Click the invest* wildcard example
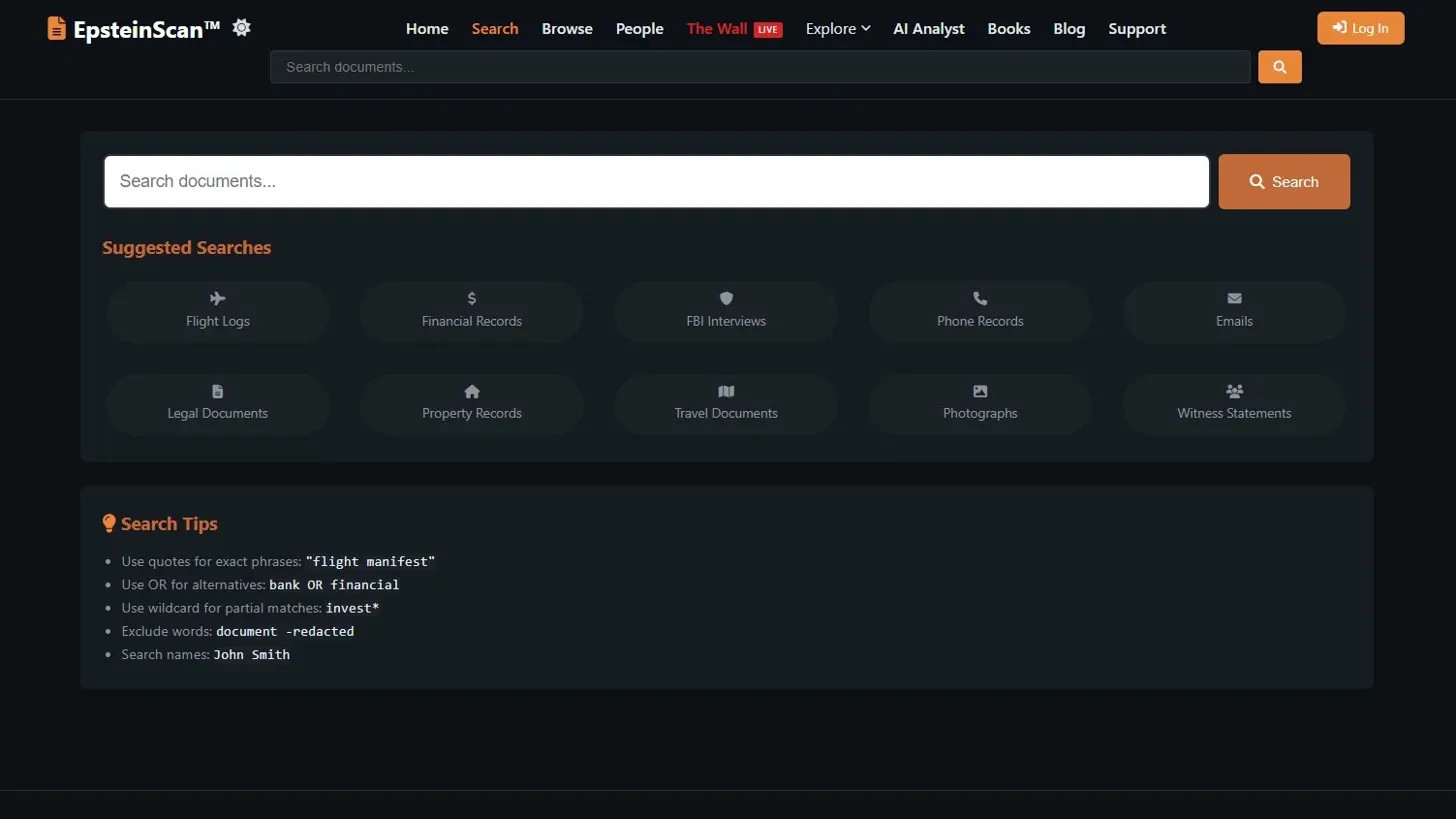 [x=352, y=608]
